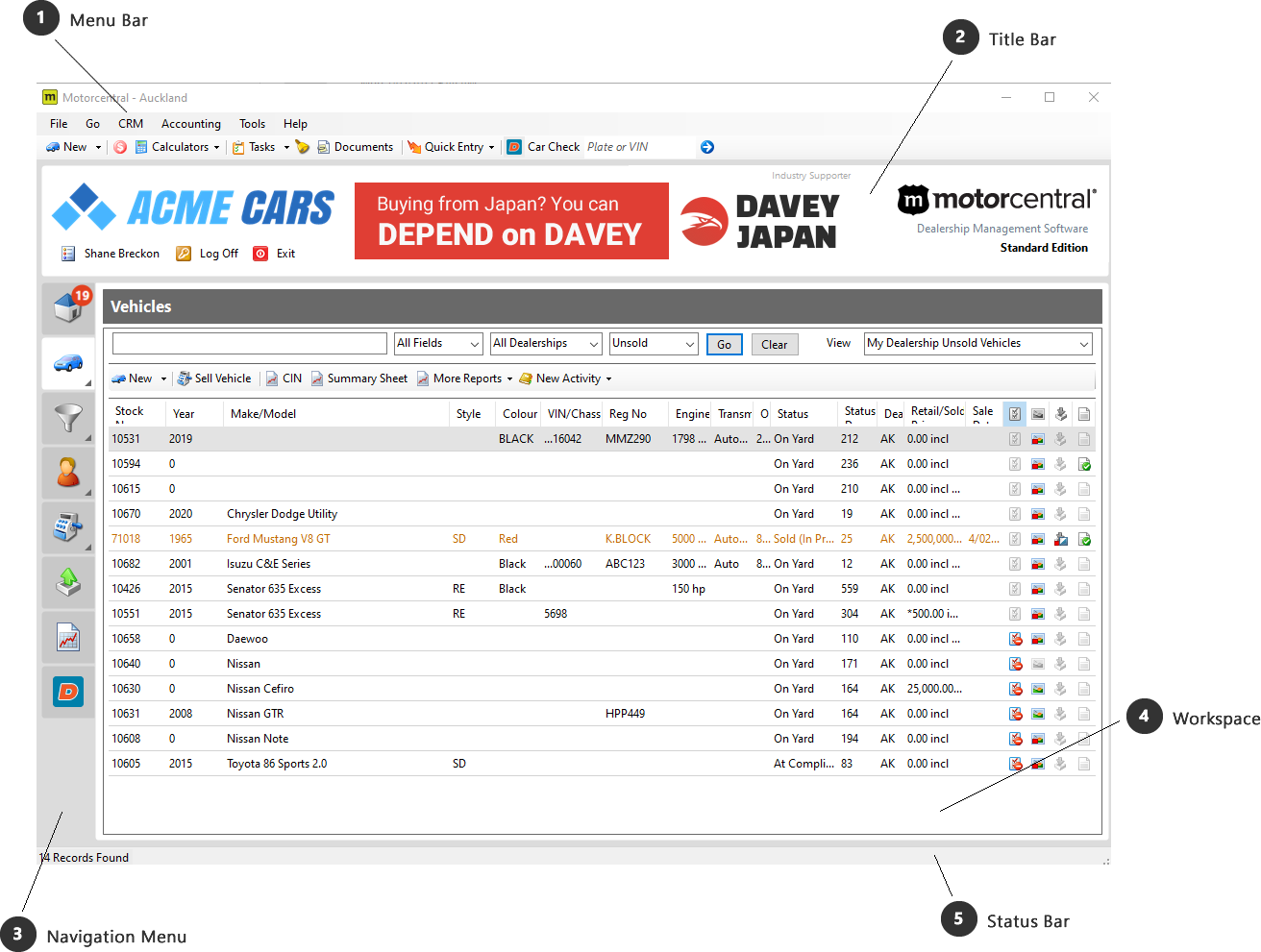Click the checklist column header icon

(1015, 414)
